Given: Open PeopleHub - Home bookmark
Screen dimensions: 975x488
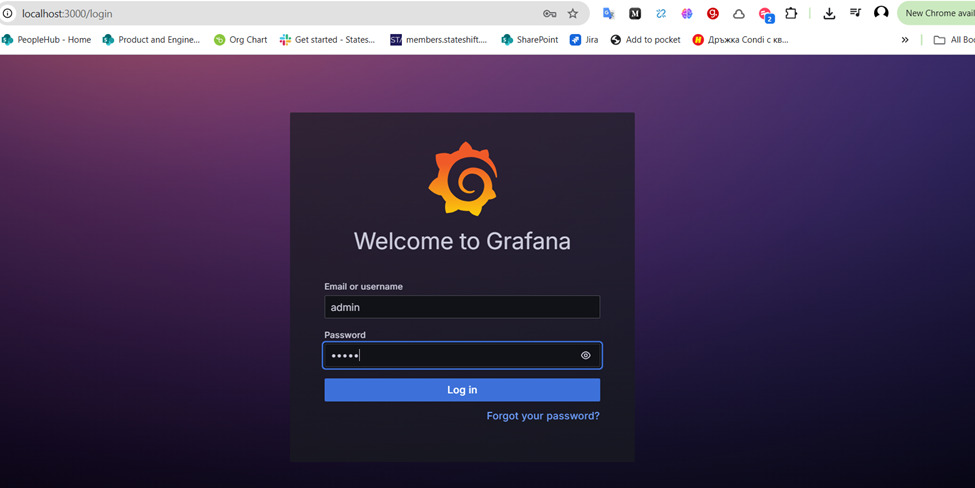Looking at the screenshot, I should (x=47, y=40).
